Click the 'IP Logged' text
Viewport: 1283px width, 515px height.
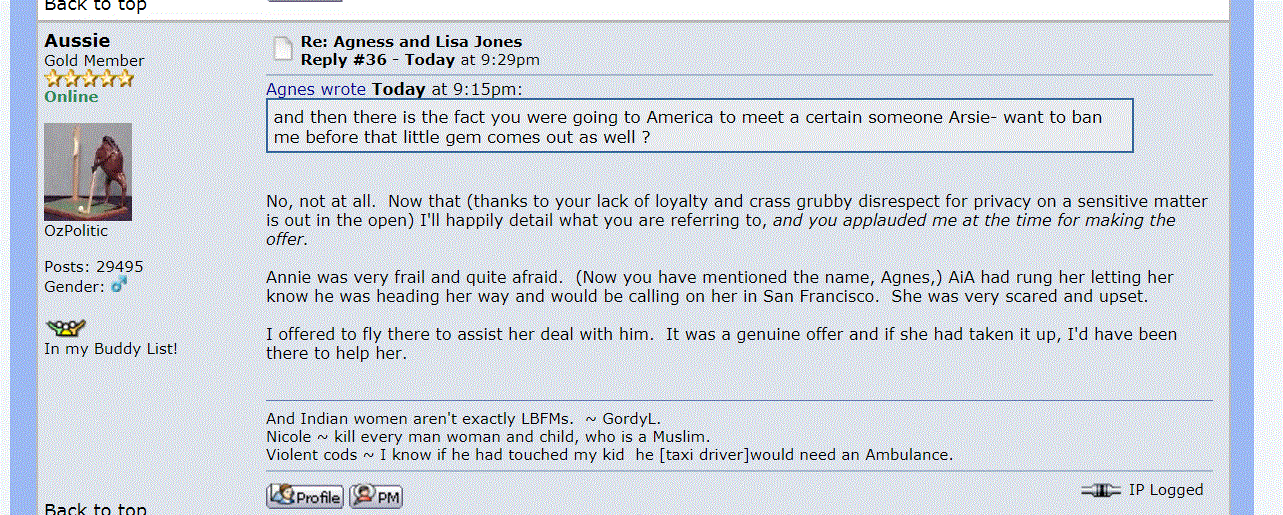click(x=1166, y=490)
